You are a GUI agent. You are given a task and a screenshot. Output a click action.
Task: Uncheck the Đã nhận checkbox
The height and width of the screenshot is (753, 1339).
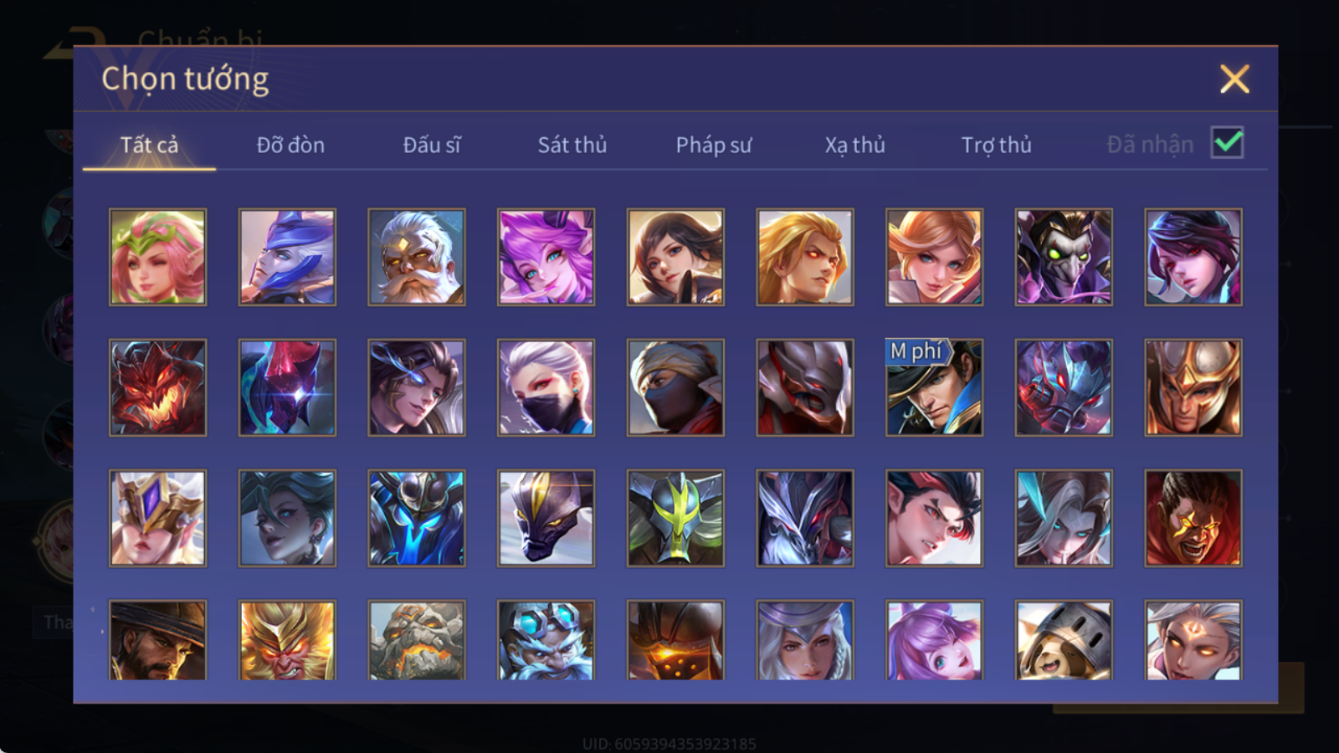pos(1227,143)
